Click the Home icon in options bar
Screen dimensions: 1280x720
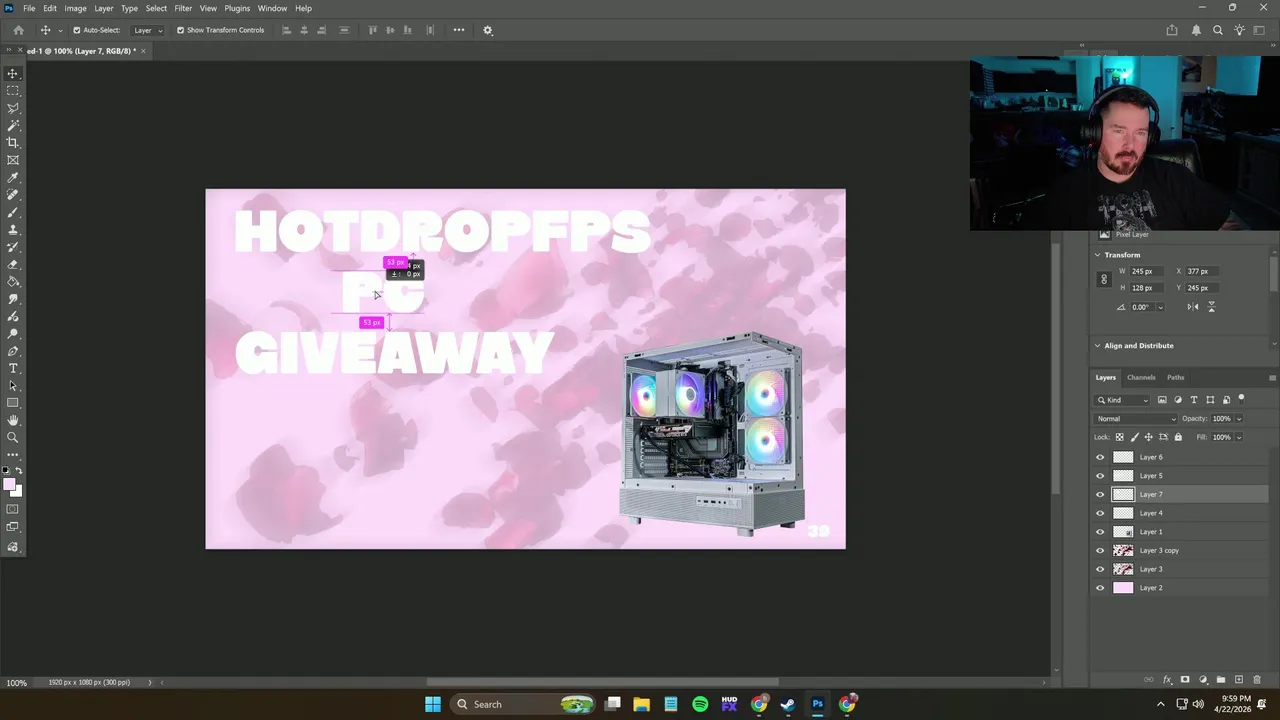point(18,30)
